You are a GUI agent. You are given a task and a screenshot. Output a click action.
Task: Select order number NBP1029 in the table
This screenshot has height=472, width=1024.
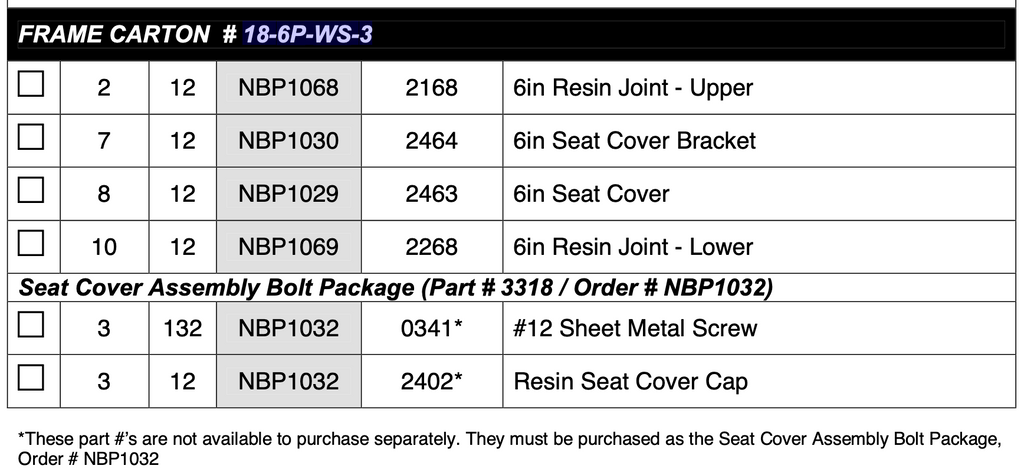[x=288, y=194]
